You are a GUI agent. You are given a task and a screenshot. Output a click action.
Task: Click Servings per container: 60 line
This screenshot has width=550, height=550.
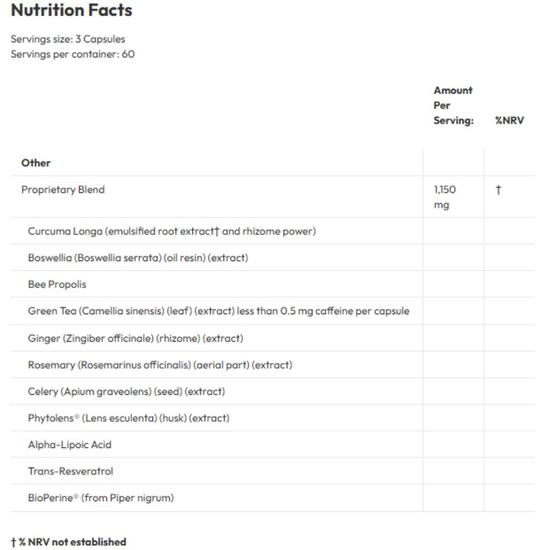click(73, 54)
